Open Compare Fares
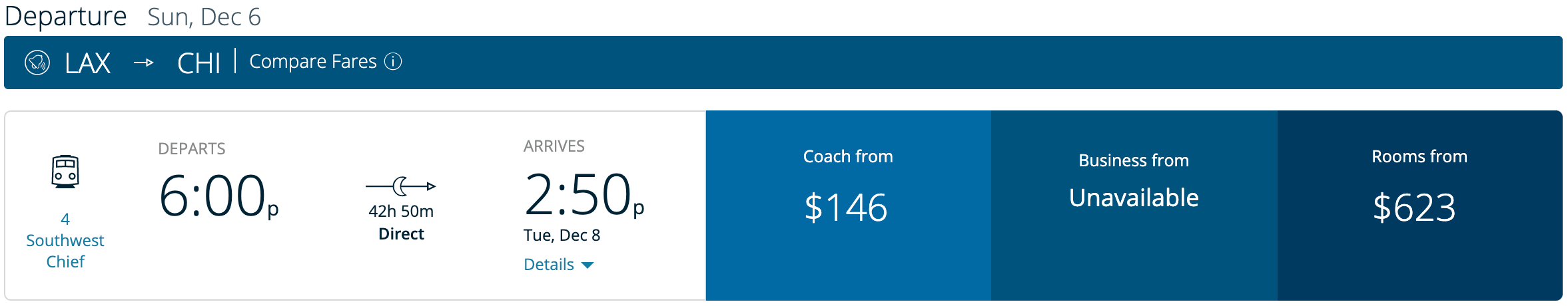 coord(313,62)
